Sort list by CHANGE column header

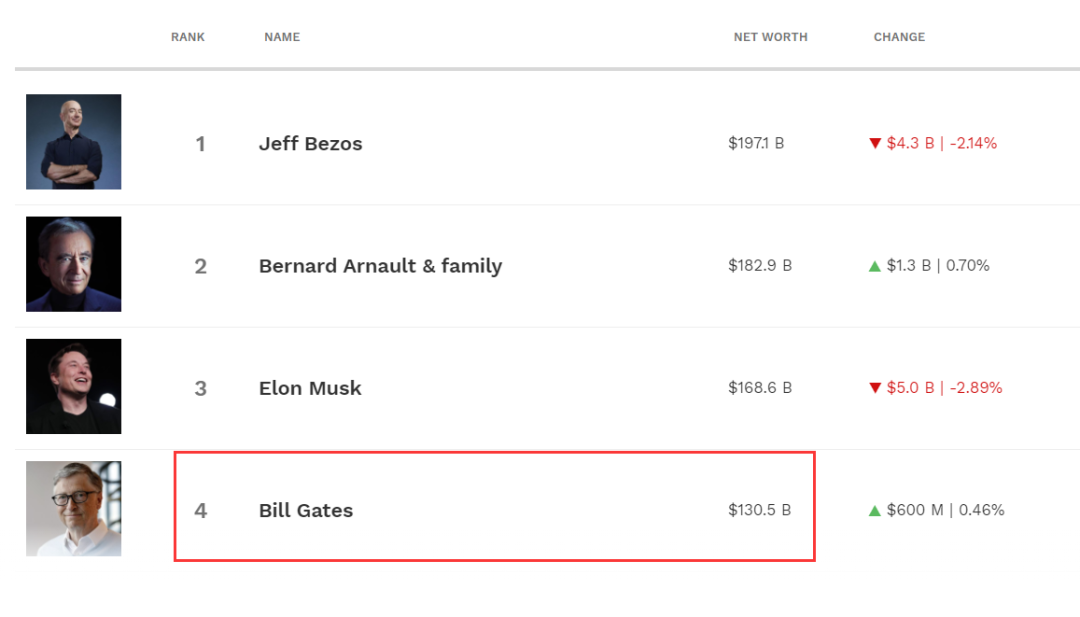click(899, 37)
